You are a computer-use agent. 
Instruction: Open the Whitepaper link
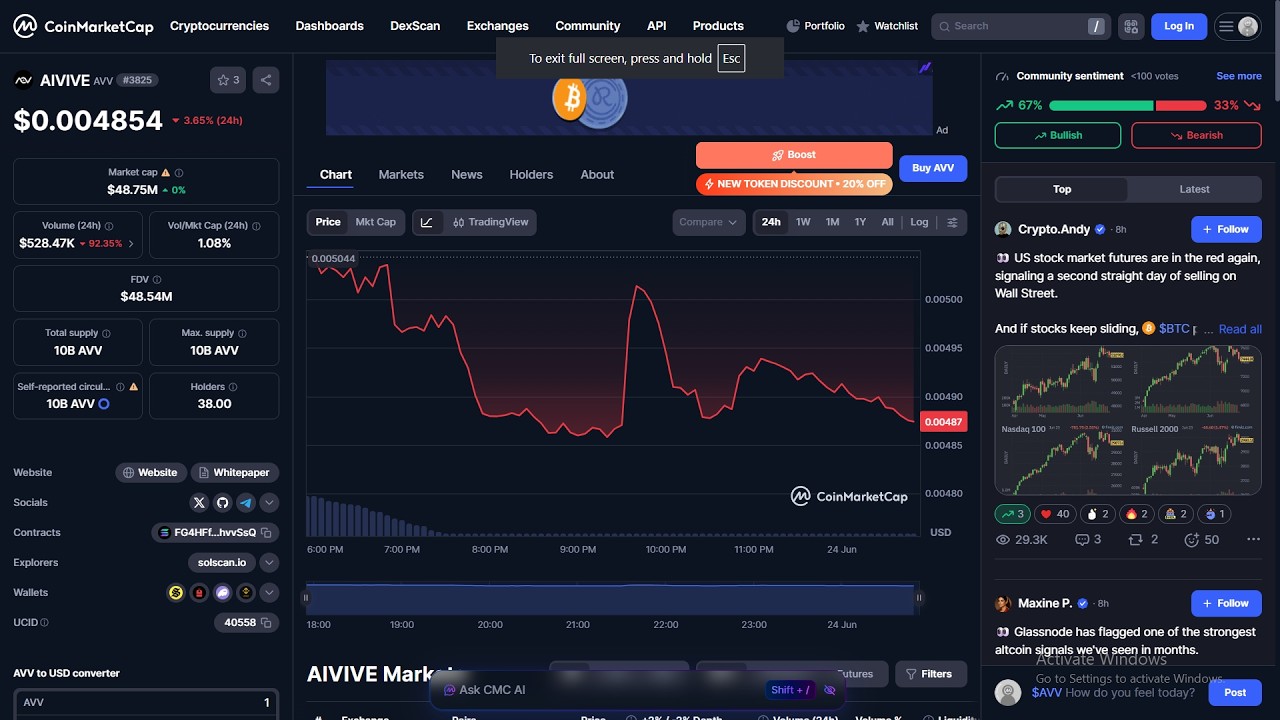point(235,472)
